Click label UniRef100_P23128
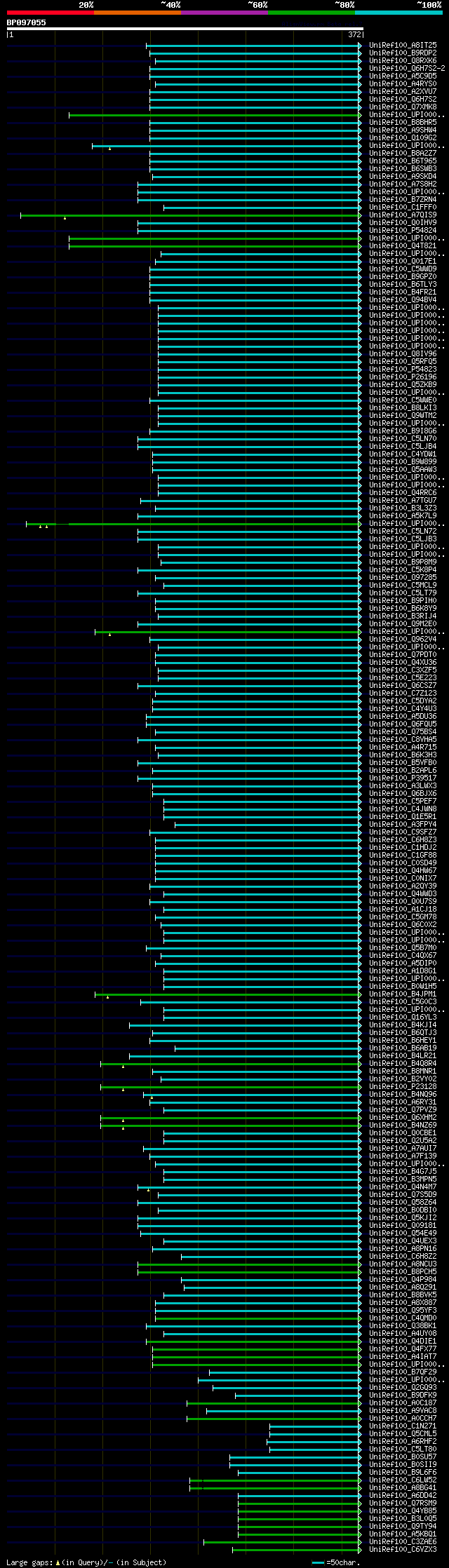The height and width of the screenshot is (1568, 449). [x=403, y=1086]
